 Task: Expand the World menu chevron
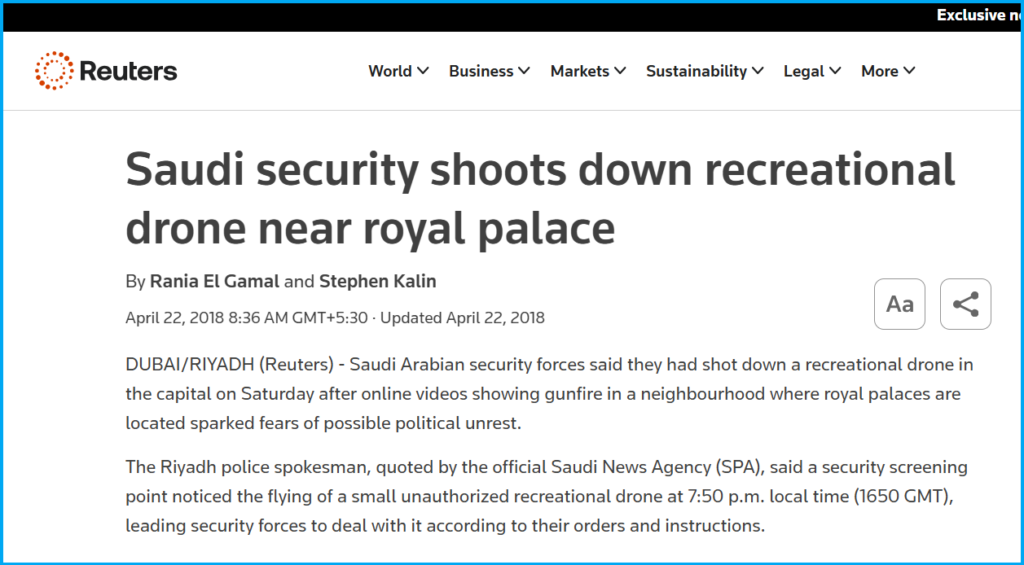pos(423,71)
